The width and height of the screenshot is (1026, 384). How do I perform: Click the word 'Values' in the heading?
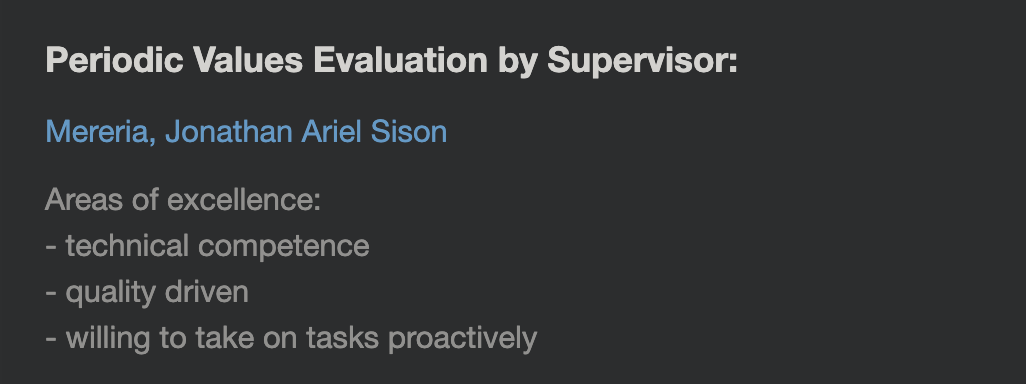coord(248,60)
